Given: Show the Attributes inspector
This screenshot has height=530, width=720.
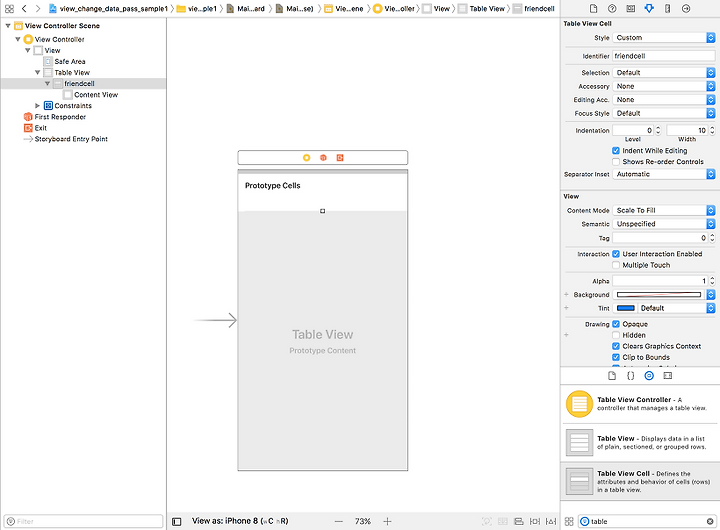Looking at the screenshot, I should point(649,9).
